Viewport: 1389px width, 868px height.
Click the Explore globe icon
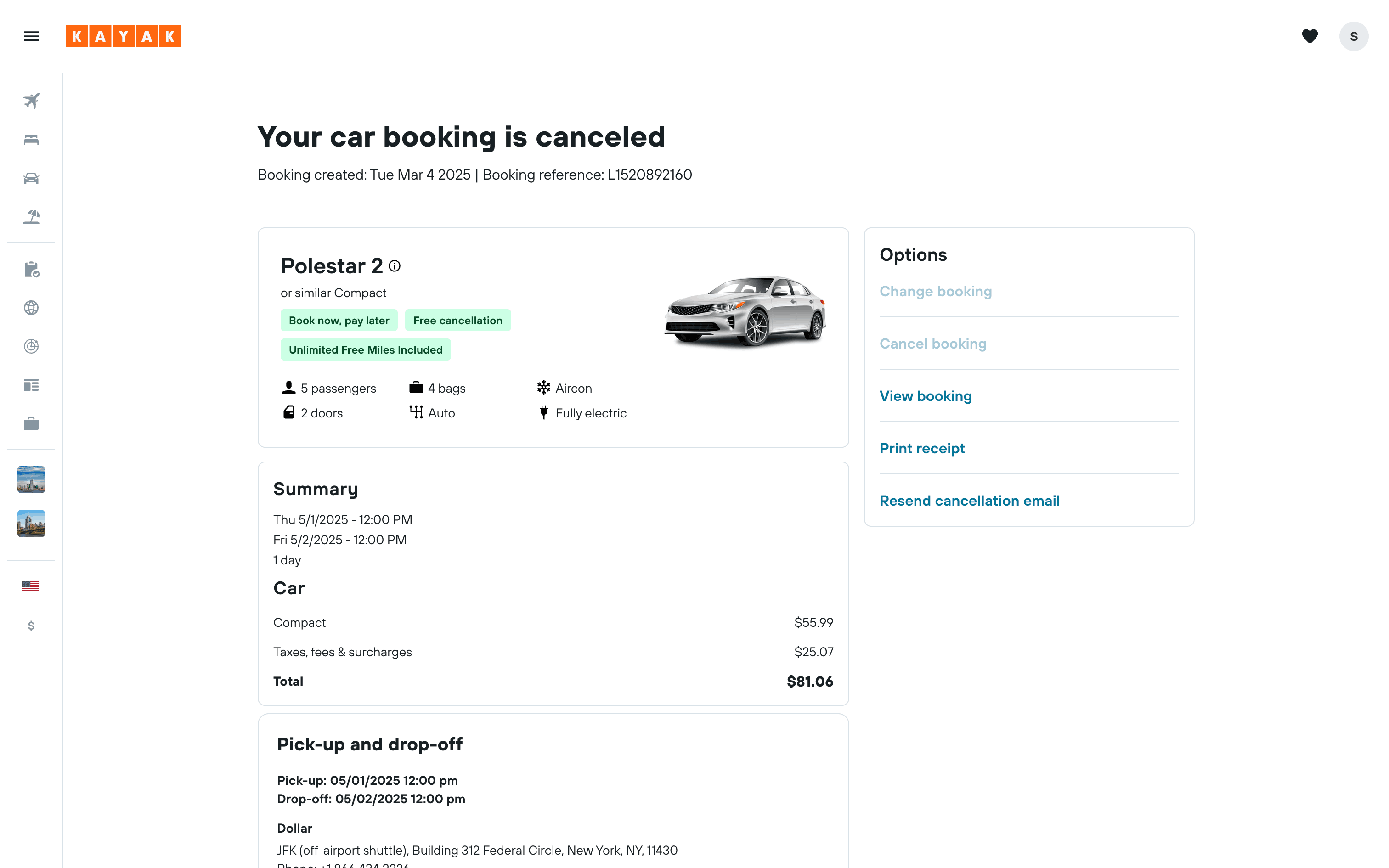31,308
